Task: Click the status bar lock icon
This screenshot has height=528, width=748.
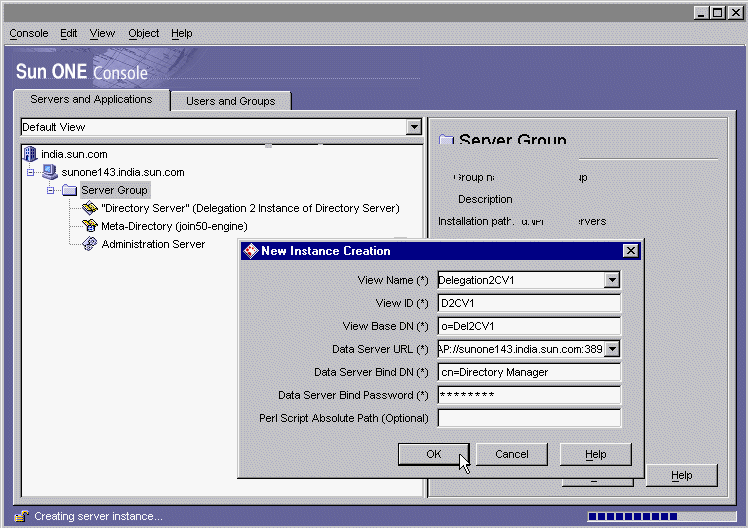Action: [21, 516]
